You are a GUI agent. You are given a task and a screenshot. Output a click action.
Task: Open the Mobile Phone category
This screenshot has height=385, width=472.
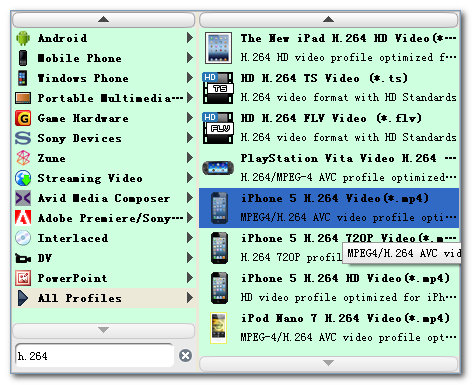coord(104,58)
